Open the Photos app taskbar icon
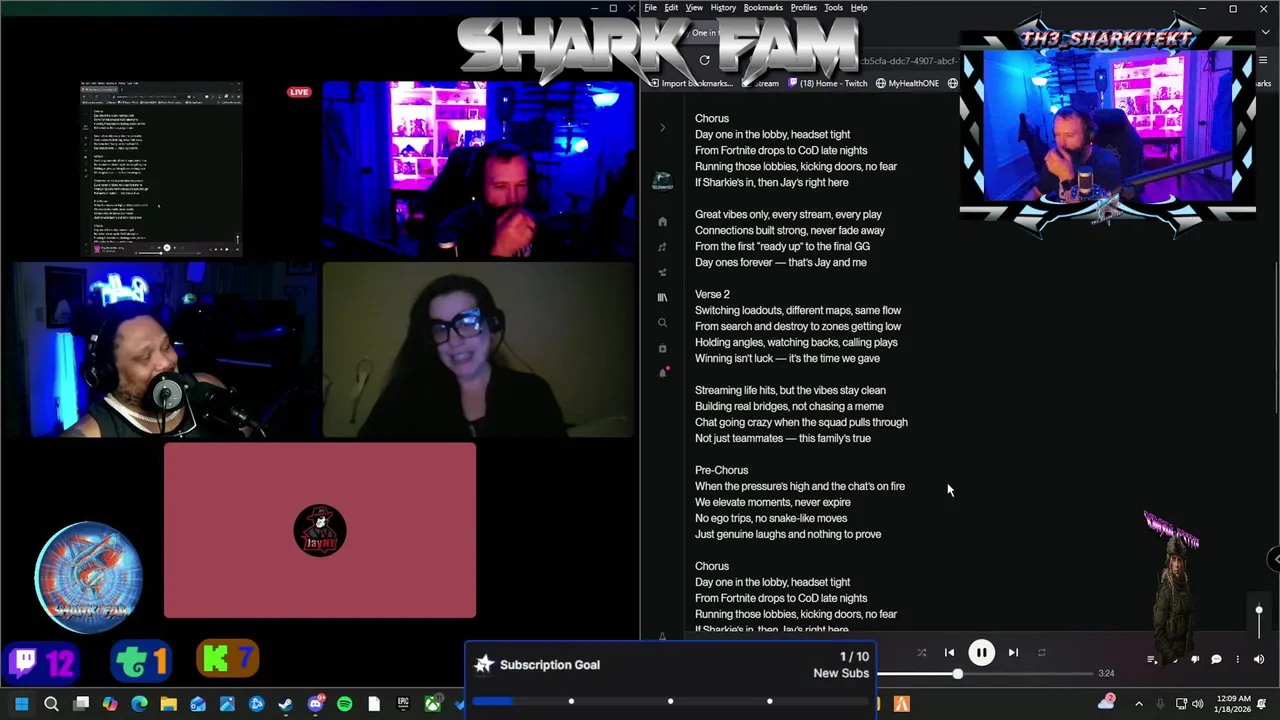The width and height of the screenshot is (1280, 720). pyautogui.click(x=227, y=705)
